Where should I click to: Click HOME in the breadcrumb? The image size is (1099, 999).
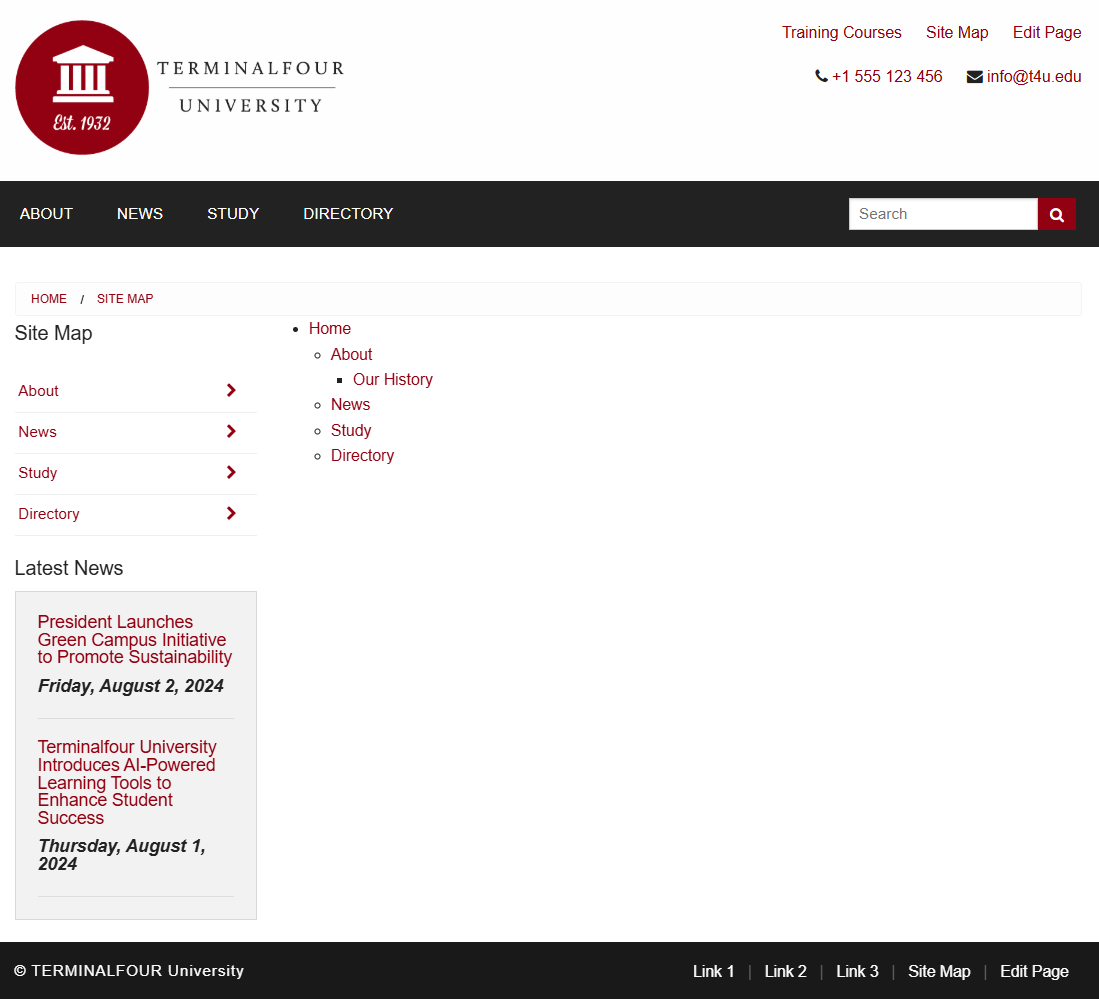point(49,299)
